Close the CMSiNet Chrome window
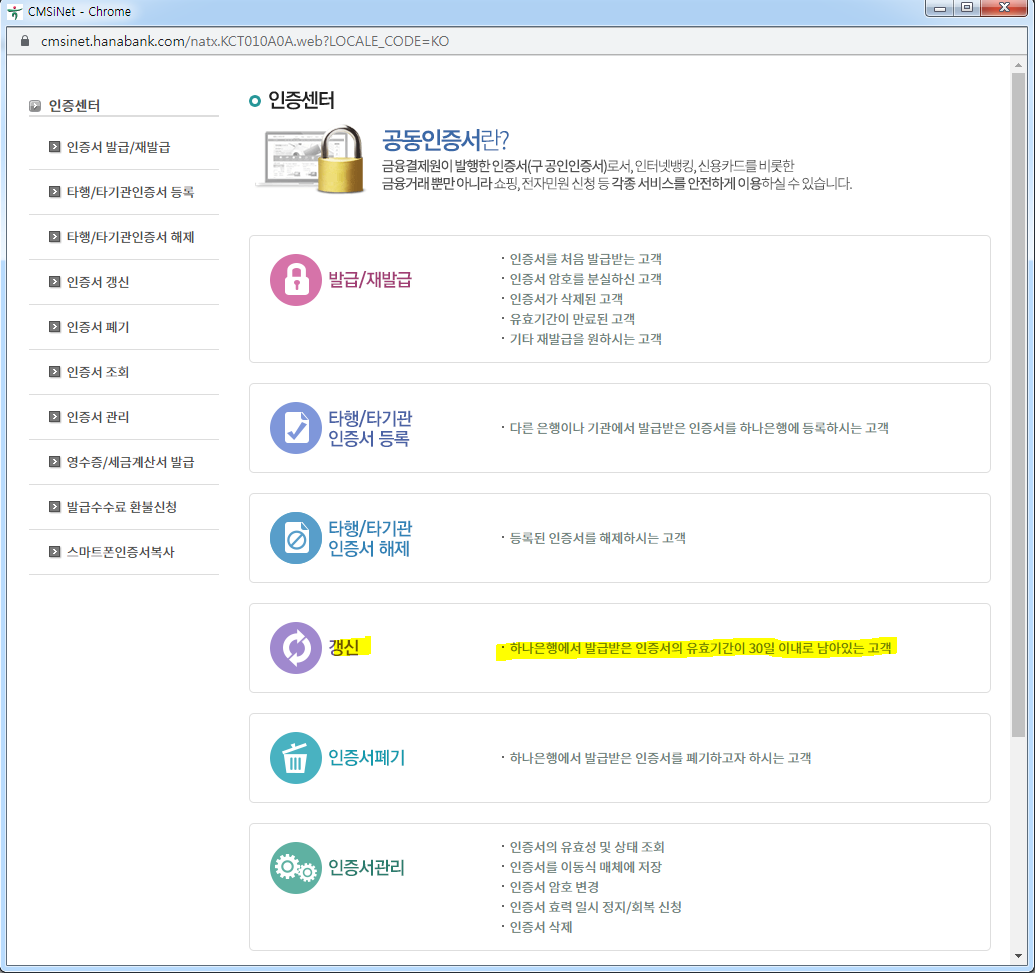This screenshot has height=973, width=1035. [x=1005, y=8]
